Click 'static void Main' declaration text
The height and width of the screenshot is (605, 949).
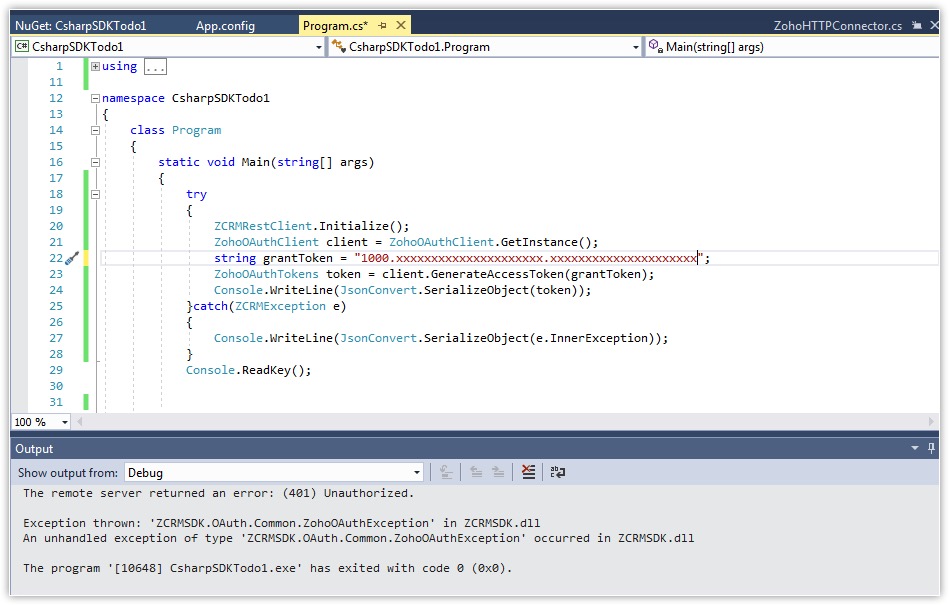[214, 162]
